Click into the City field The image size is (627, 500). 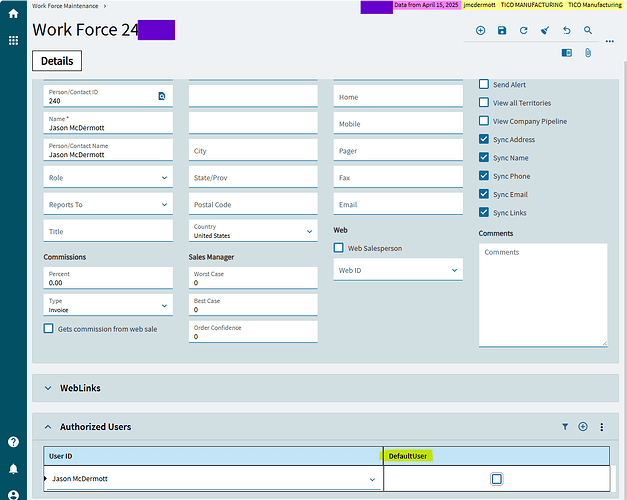coord(253,151)
